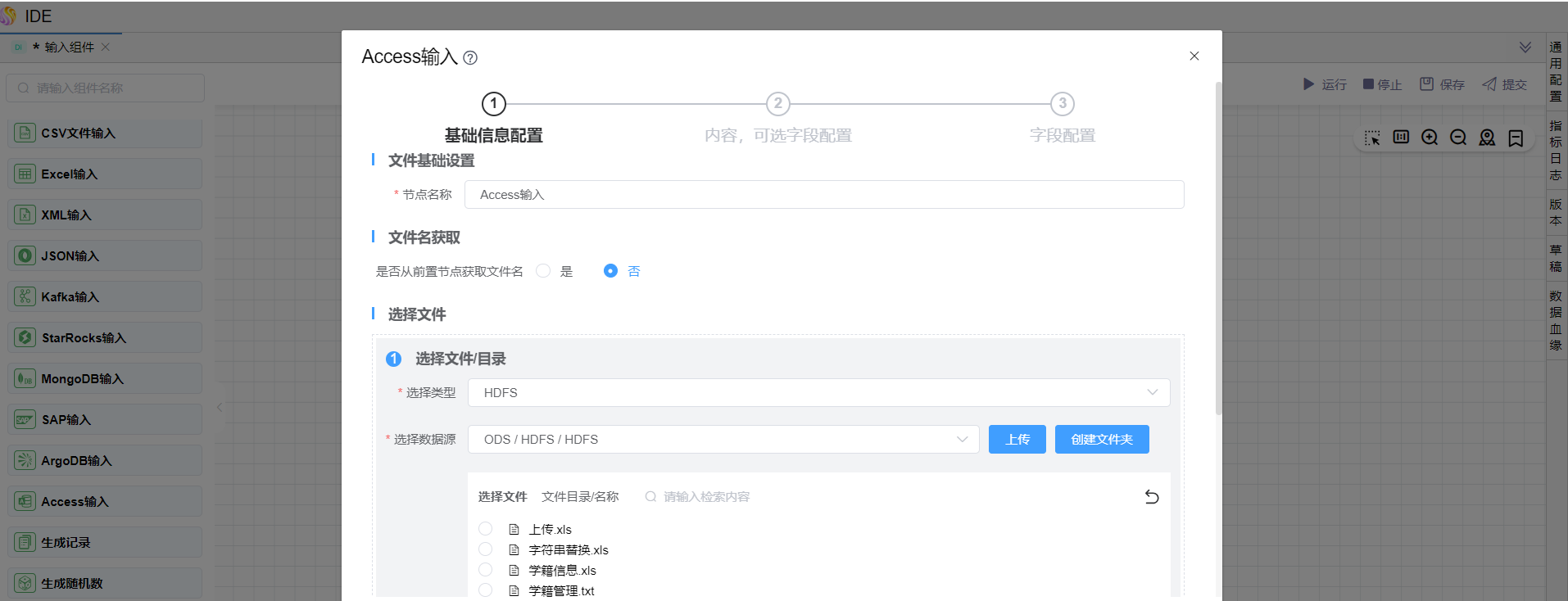Click the zoom out canvas icon
The width and height of the screenshot is (1568, 601).
pos(1458,138)
